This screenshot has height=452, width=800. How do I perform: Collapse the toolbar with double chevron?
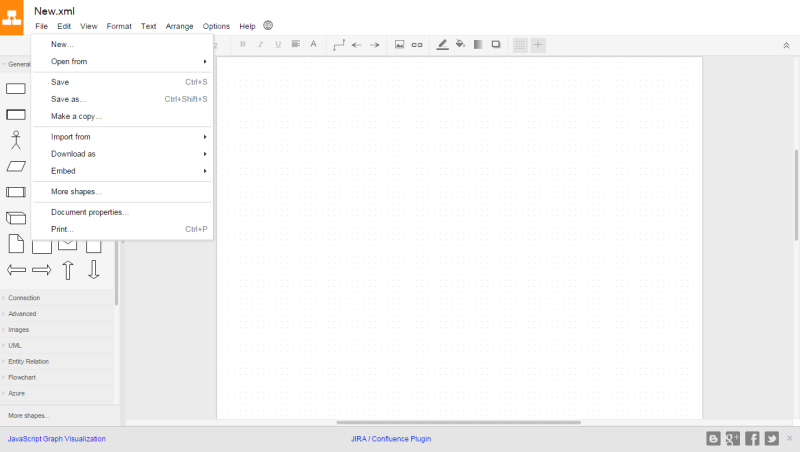(x=786, y=45)
